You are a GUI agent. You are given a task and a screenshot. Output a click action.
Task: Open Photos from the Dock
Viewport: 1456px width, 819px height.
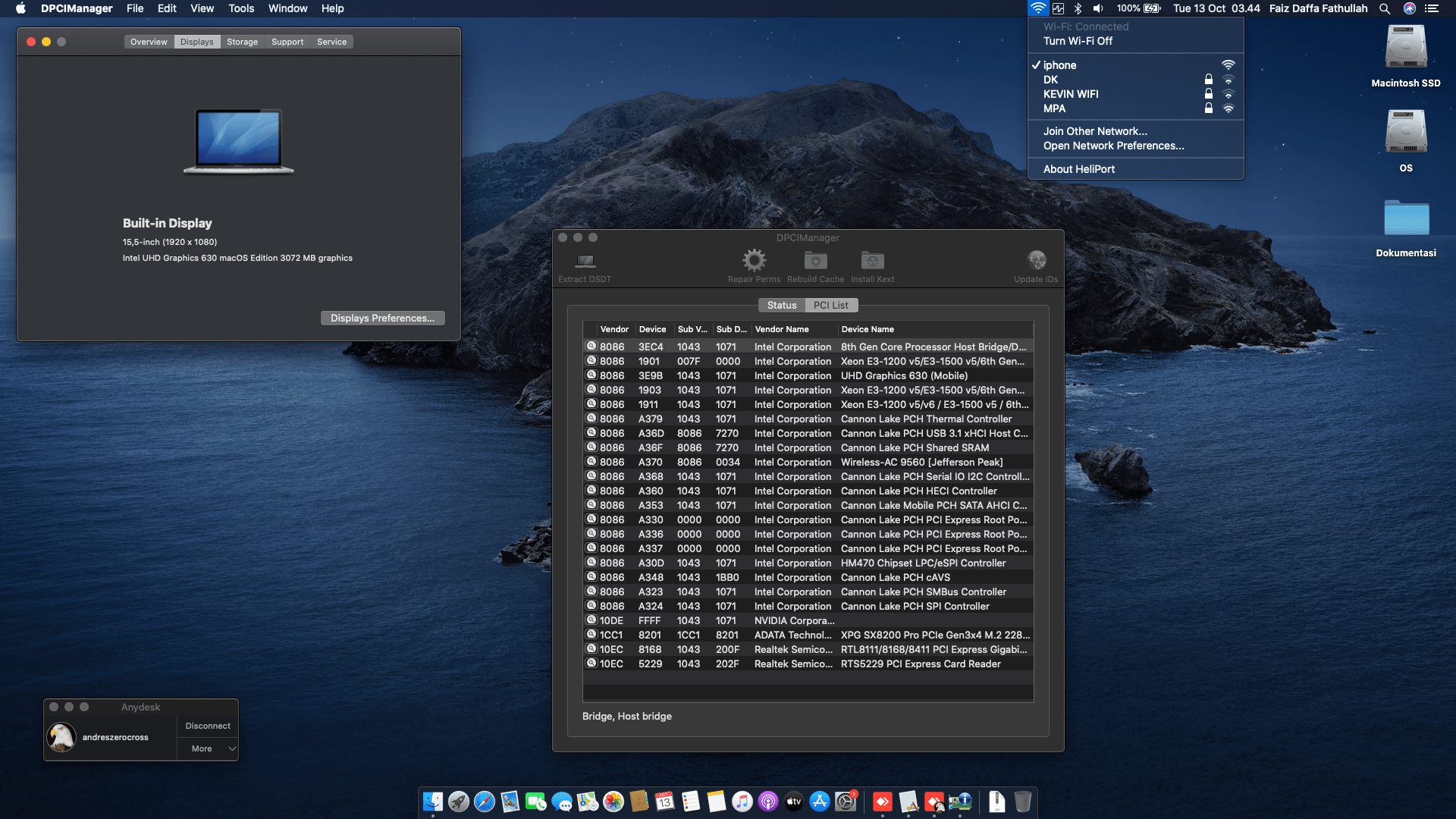tap(613, 802)
